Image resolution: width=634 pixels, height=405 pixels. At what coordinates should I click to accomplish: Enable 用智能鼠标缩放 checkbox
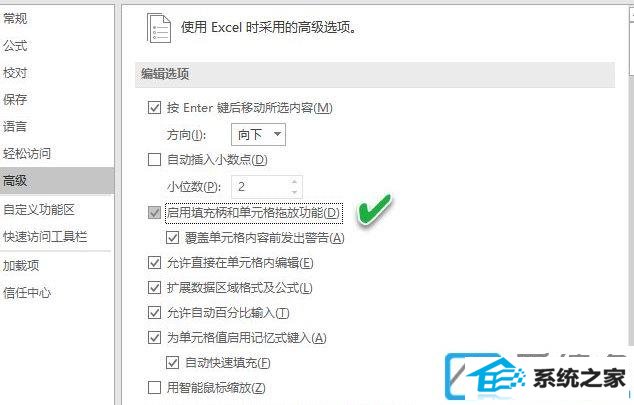[154, 388]
